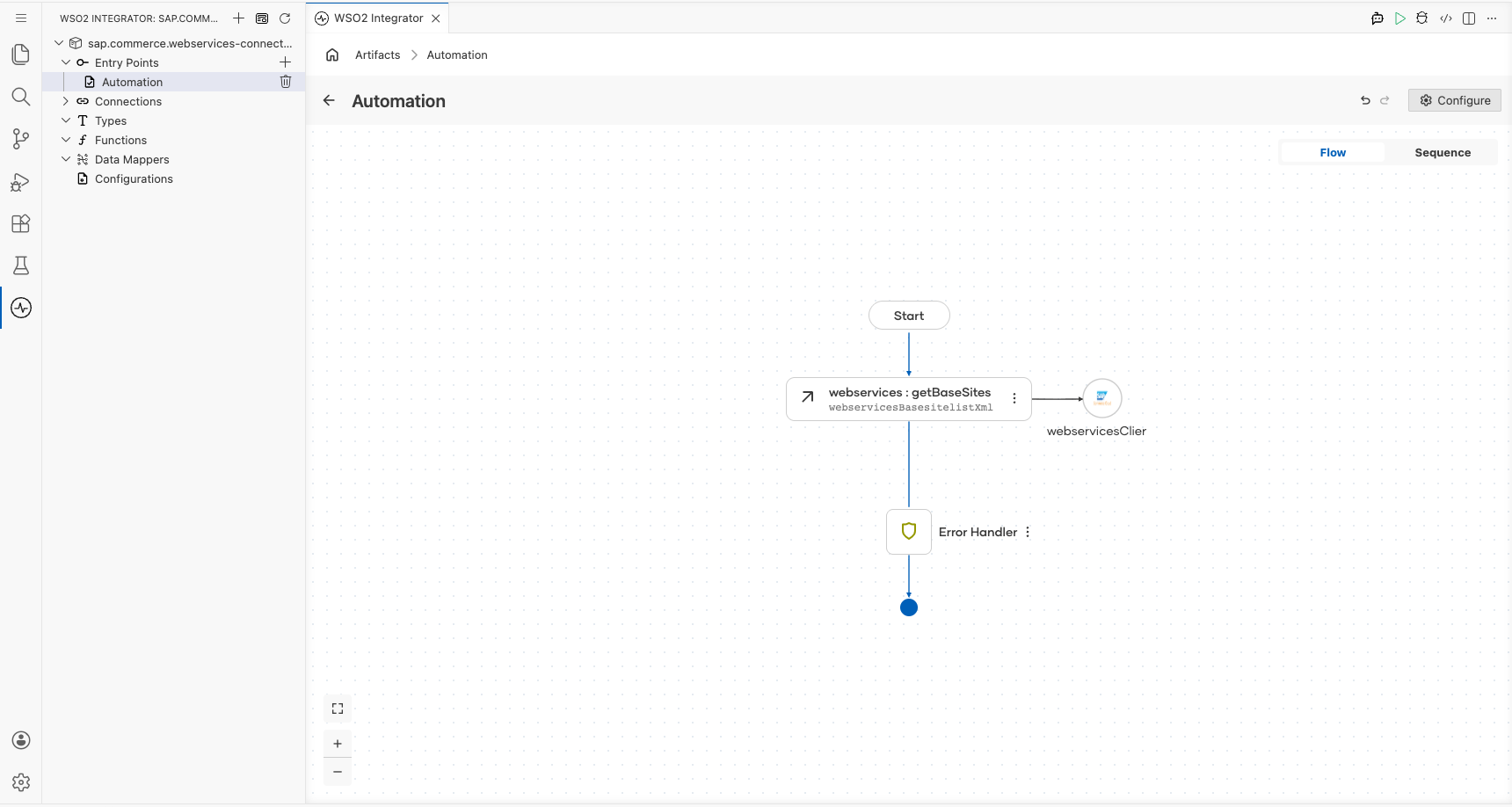Switch diagram view to Sequence
1512x807 pixels.
tap(1443, 153)
